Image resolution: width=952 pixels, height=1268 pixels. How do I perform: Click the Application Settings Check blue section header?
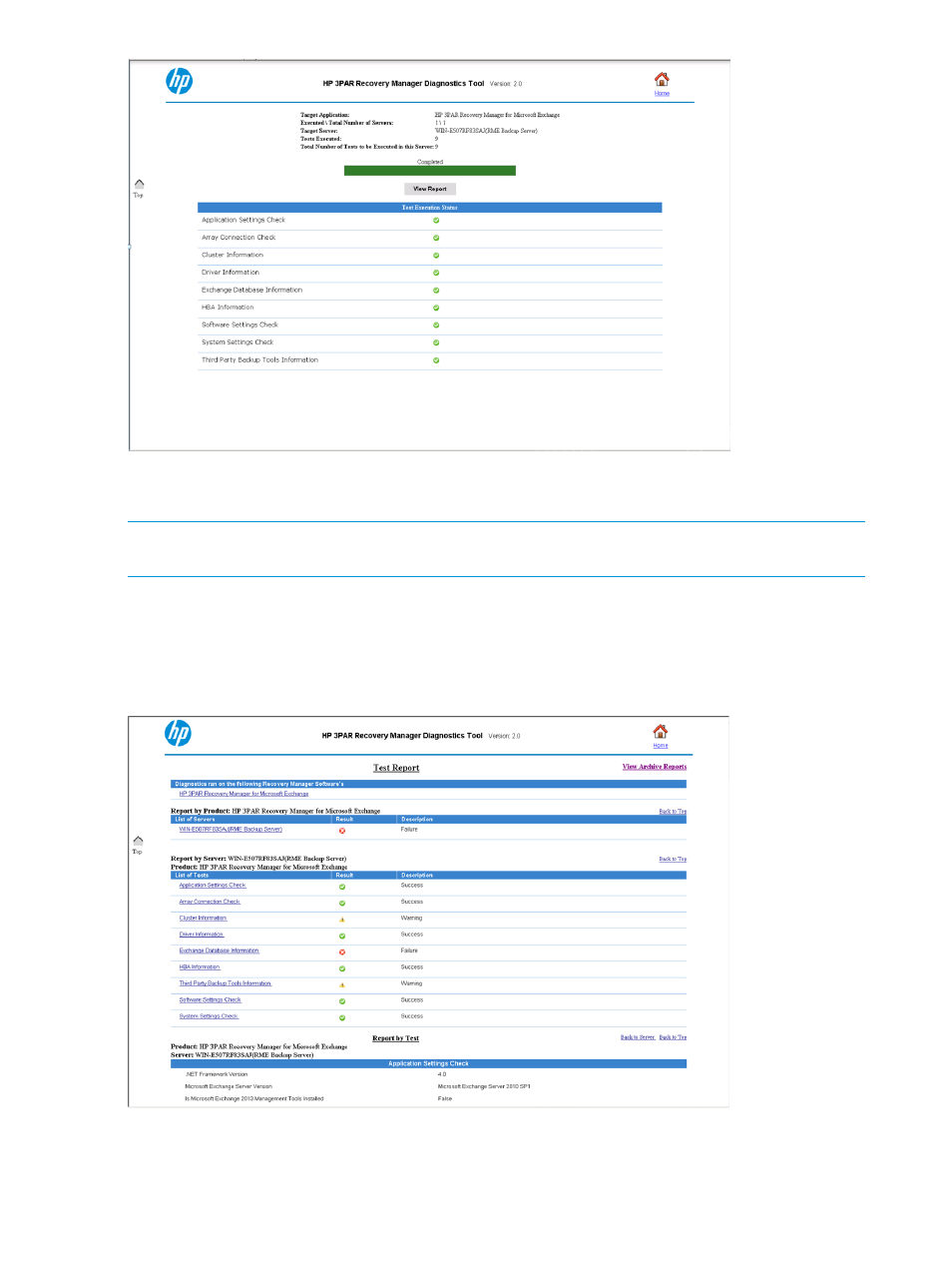(428, 1064)
